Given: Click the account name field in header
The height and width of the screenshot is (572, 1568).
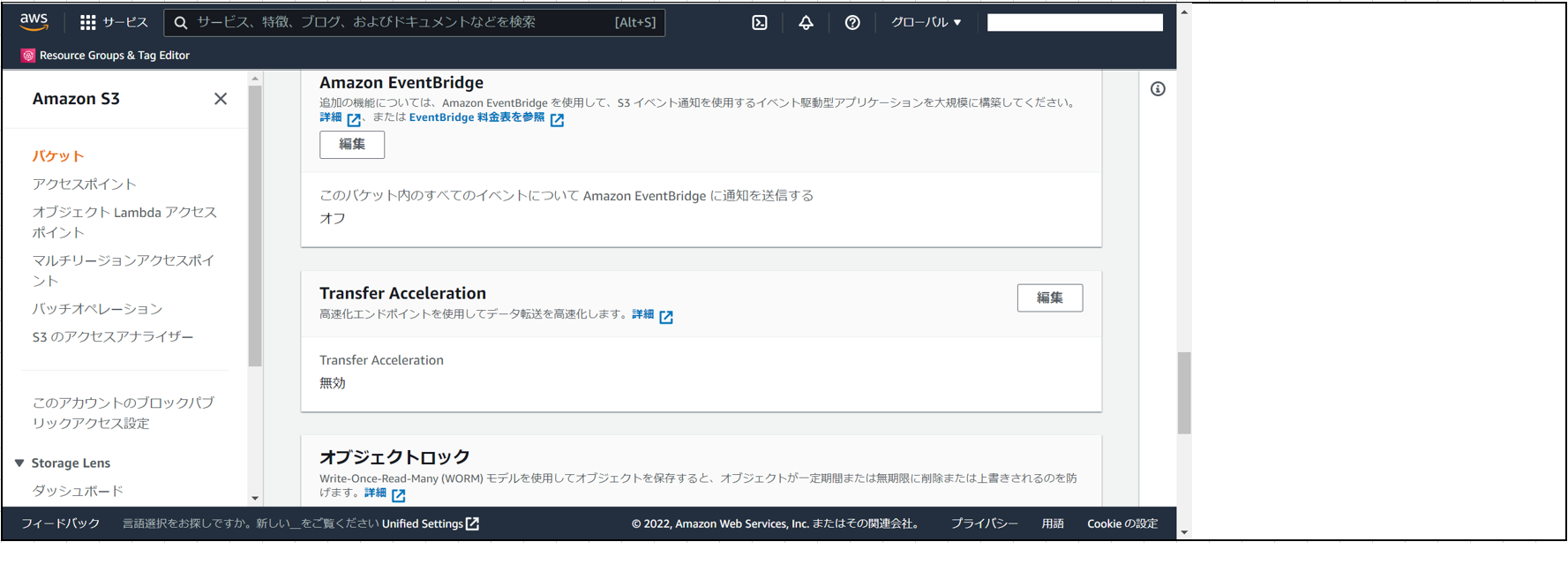Looking at the screenshot, I should [1075, 22].
